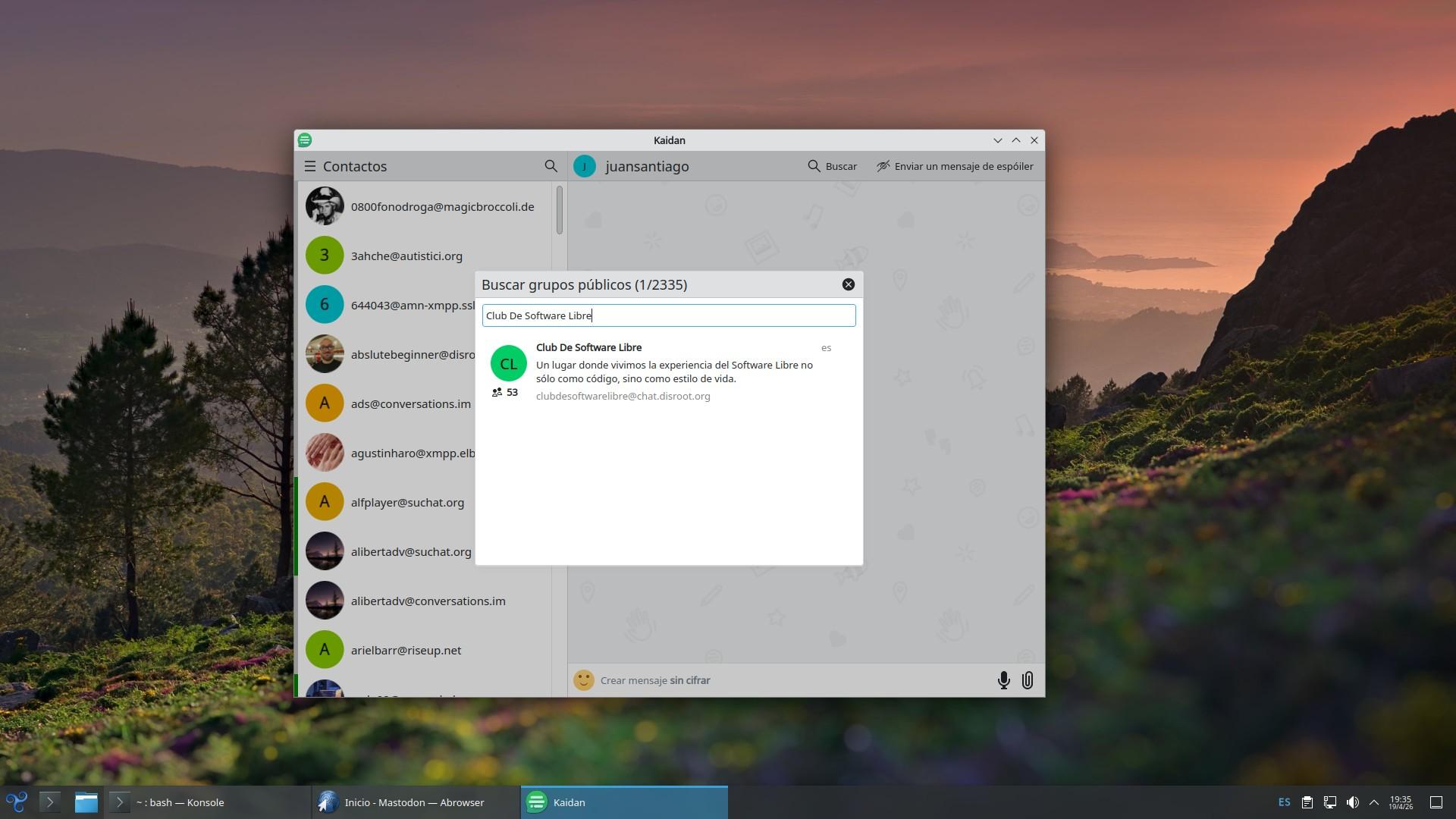
Task: Open the volume tray icon
Action: [1352, 802]
